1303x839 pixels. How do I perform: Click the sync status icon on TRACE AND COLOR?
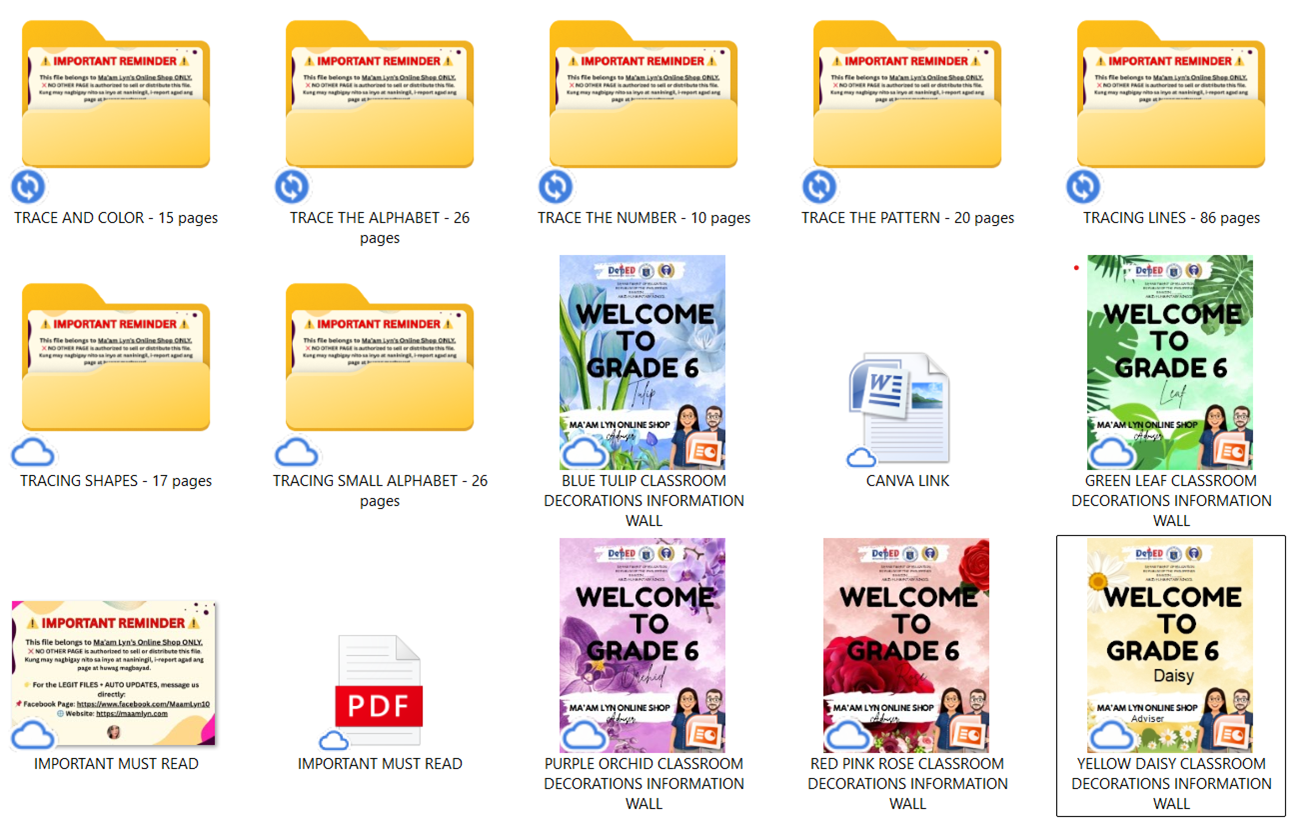tap(28, 187)
